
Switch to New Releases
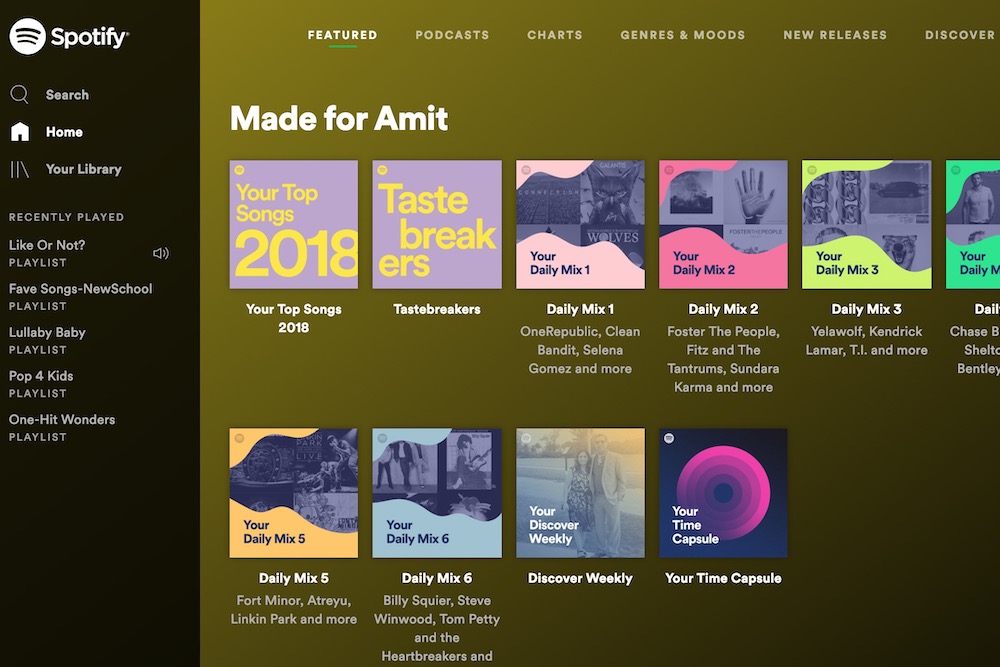[x=835, y=35]
